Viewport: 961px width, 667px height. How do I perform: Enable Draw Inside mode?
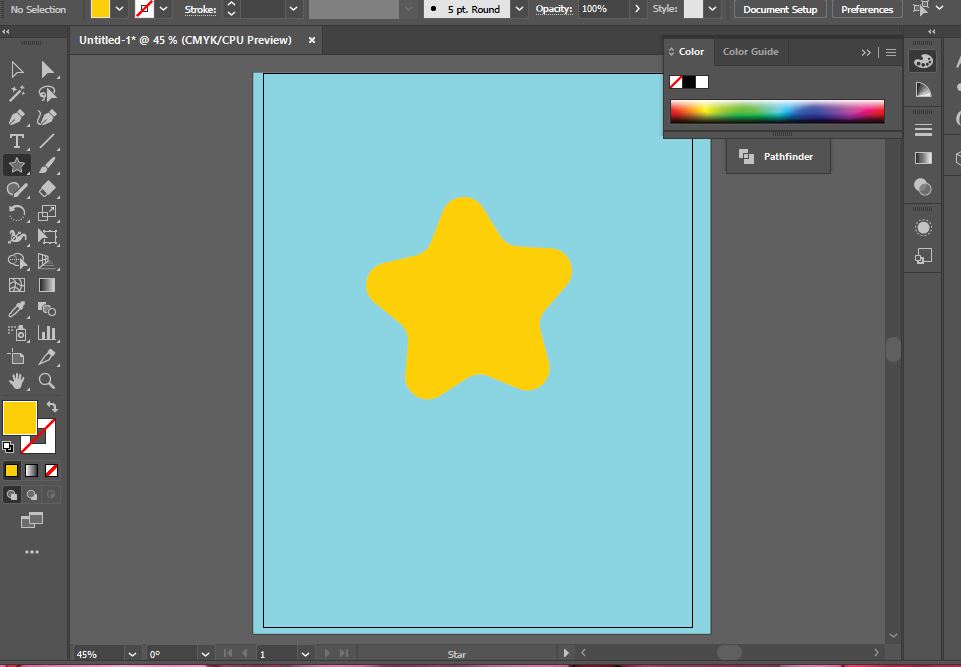click(x=51, y=495)
